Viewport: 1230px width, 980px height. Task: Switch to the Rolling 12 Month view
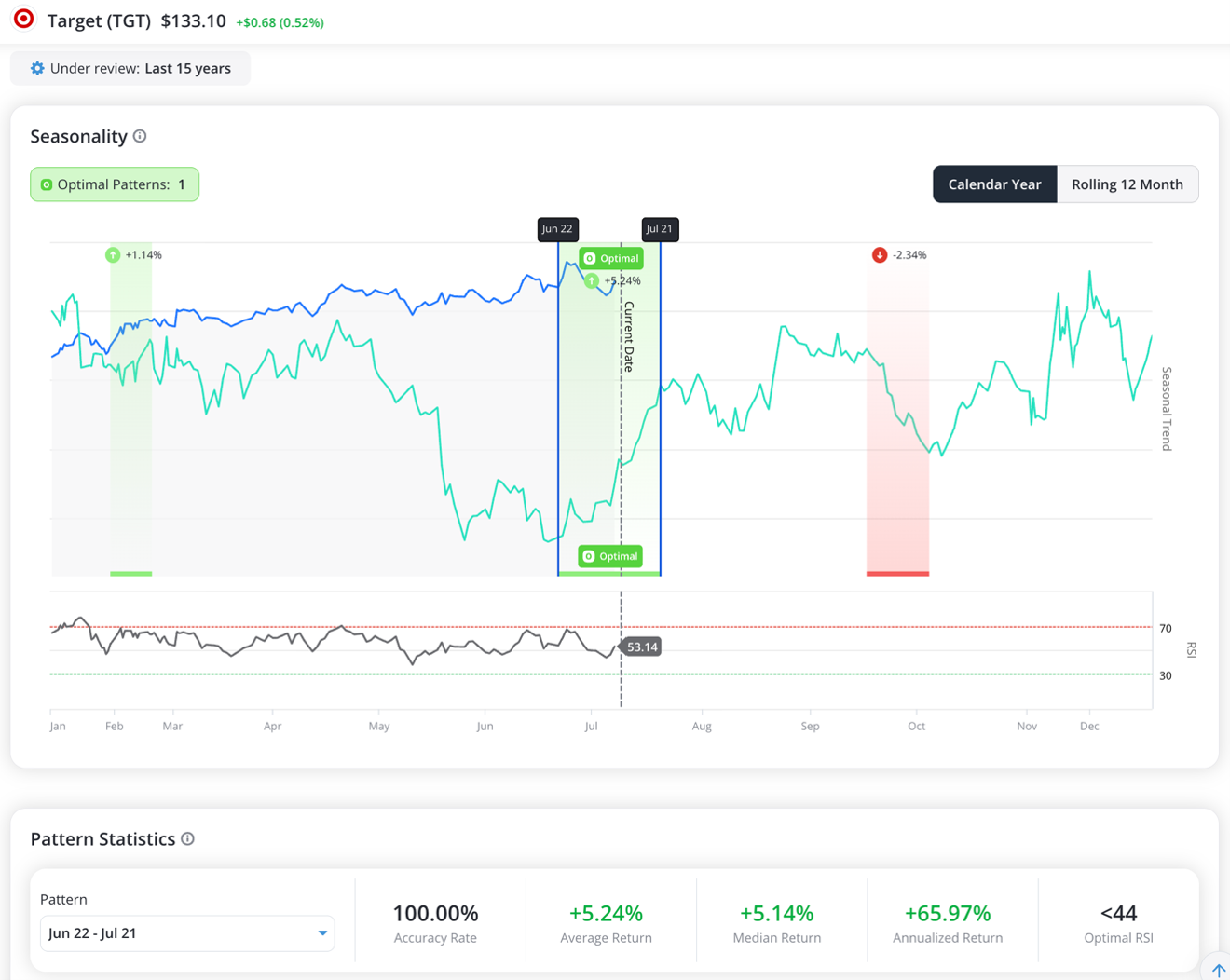point(1127,184)
